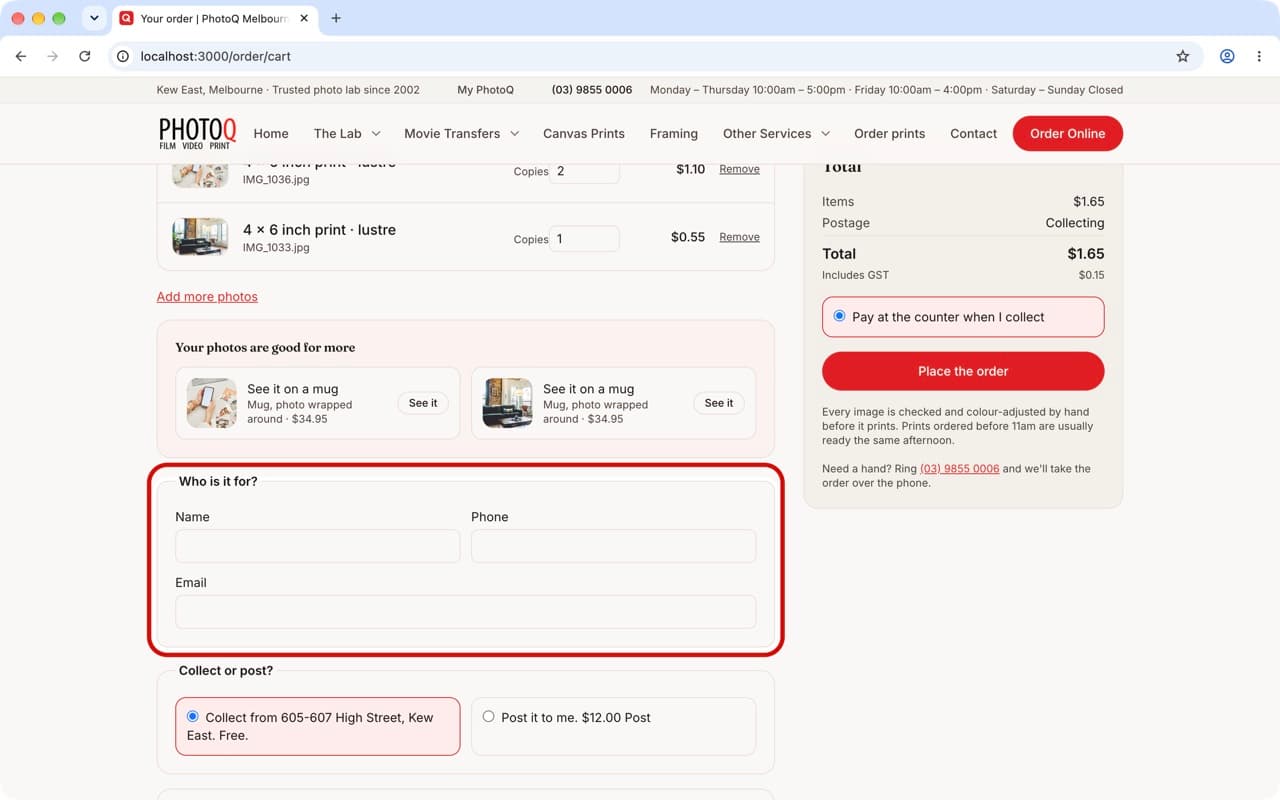Click the Phone input field
Image resolution: width=1280 pixels, height=800 pixels.
click(x=613, y=546)
